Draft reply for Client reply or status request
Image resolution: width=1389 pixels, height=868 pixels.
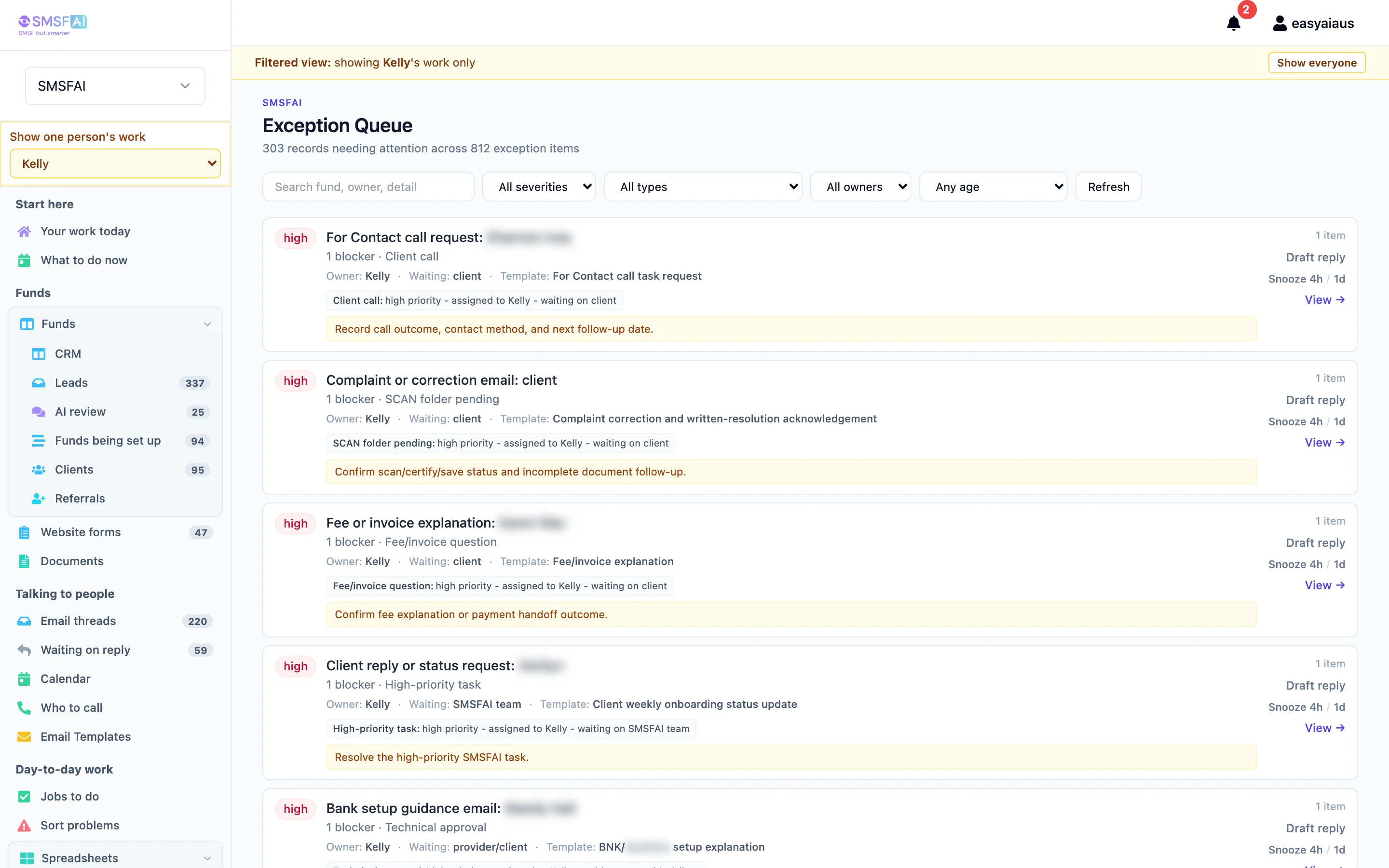pos(1315,685)
